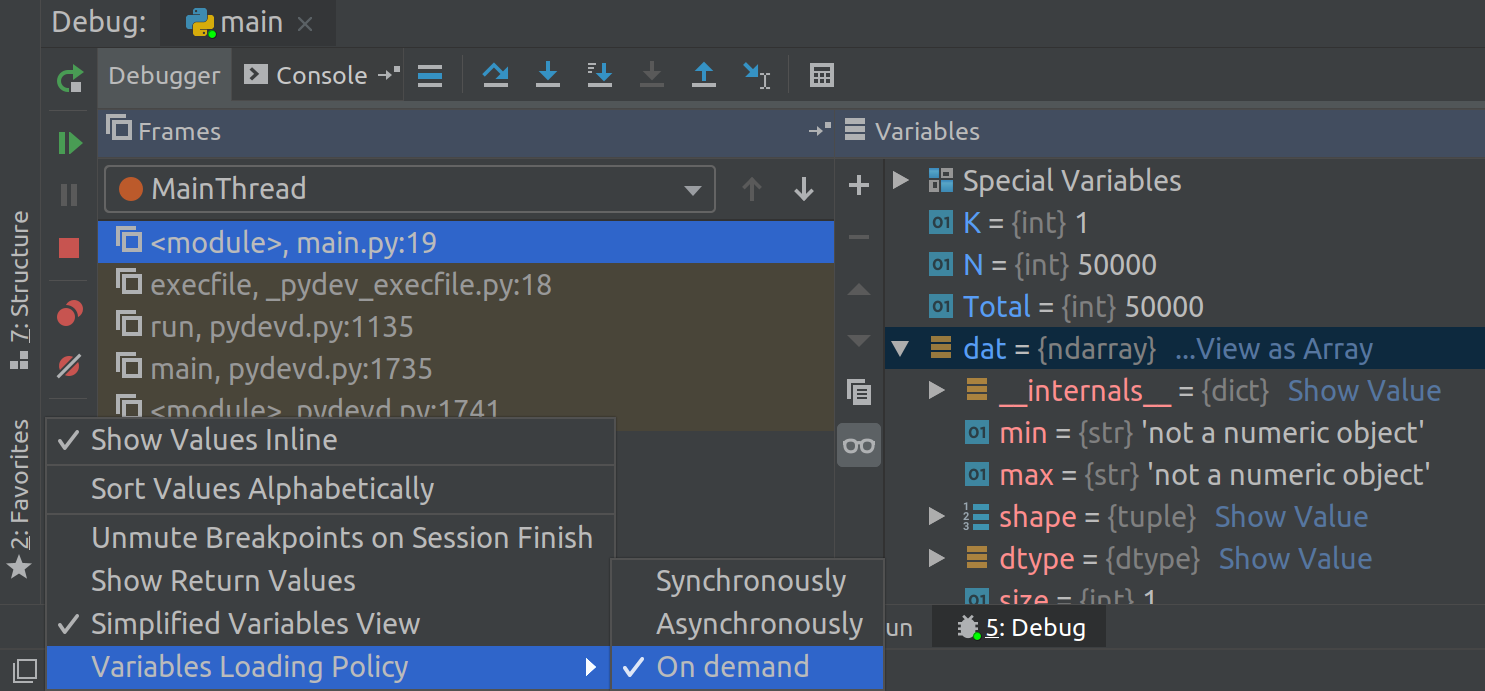Select Synchronously loading policy
The height and width of the screenshot is (691, 1485).
[751, 579]
